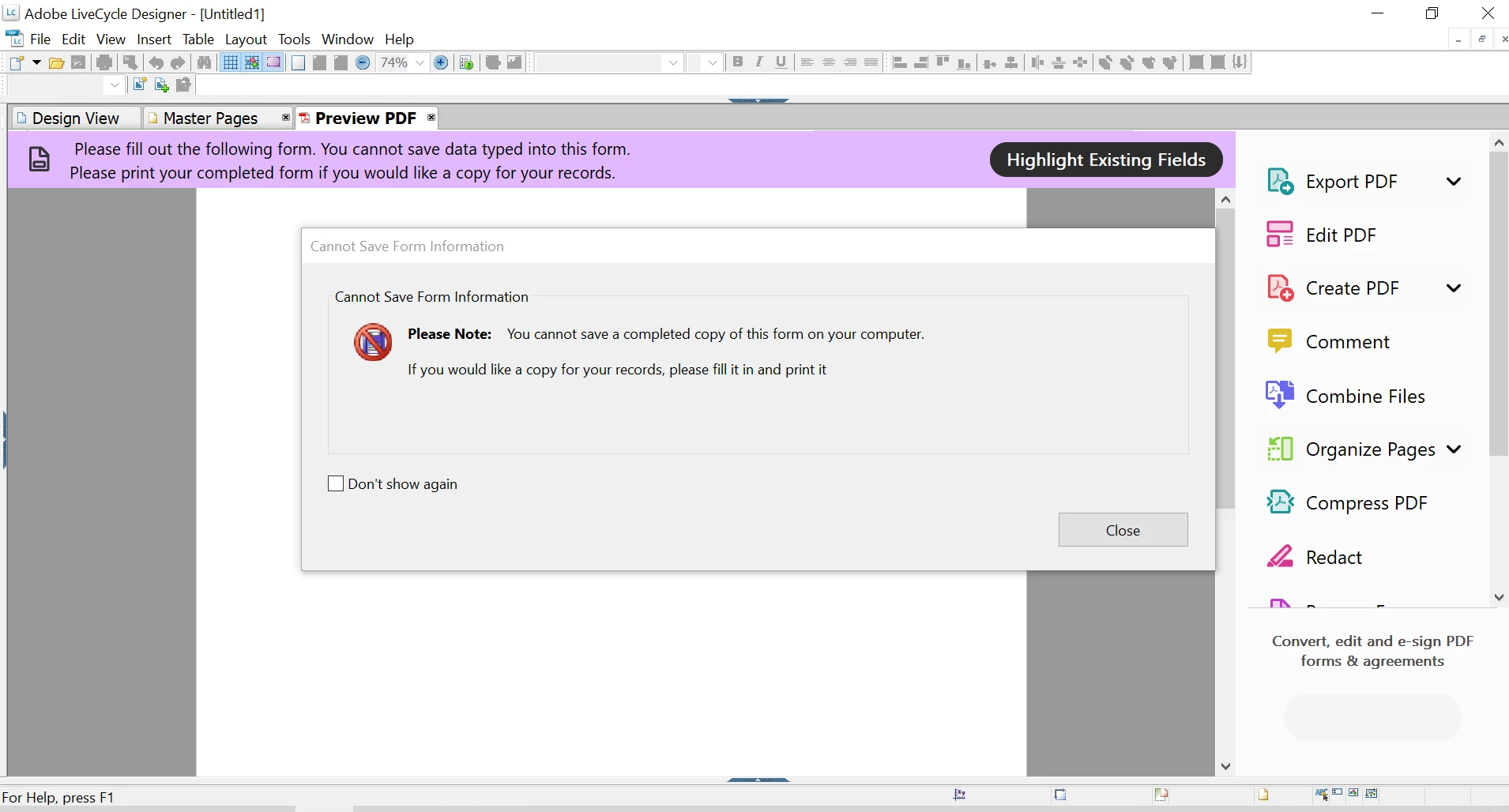Viewport: 1509px width, 812px height.
Task: Click the checklist with question mark icon
Action: tap(467, 63)
